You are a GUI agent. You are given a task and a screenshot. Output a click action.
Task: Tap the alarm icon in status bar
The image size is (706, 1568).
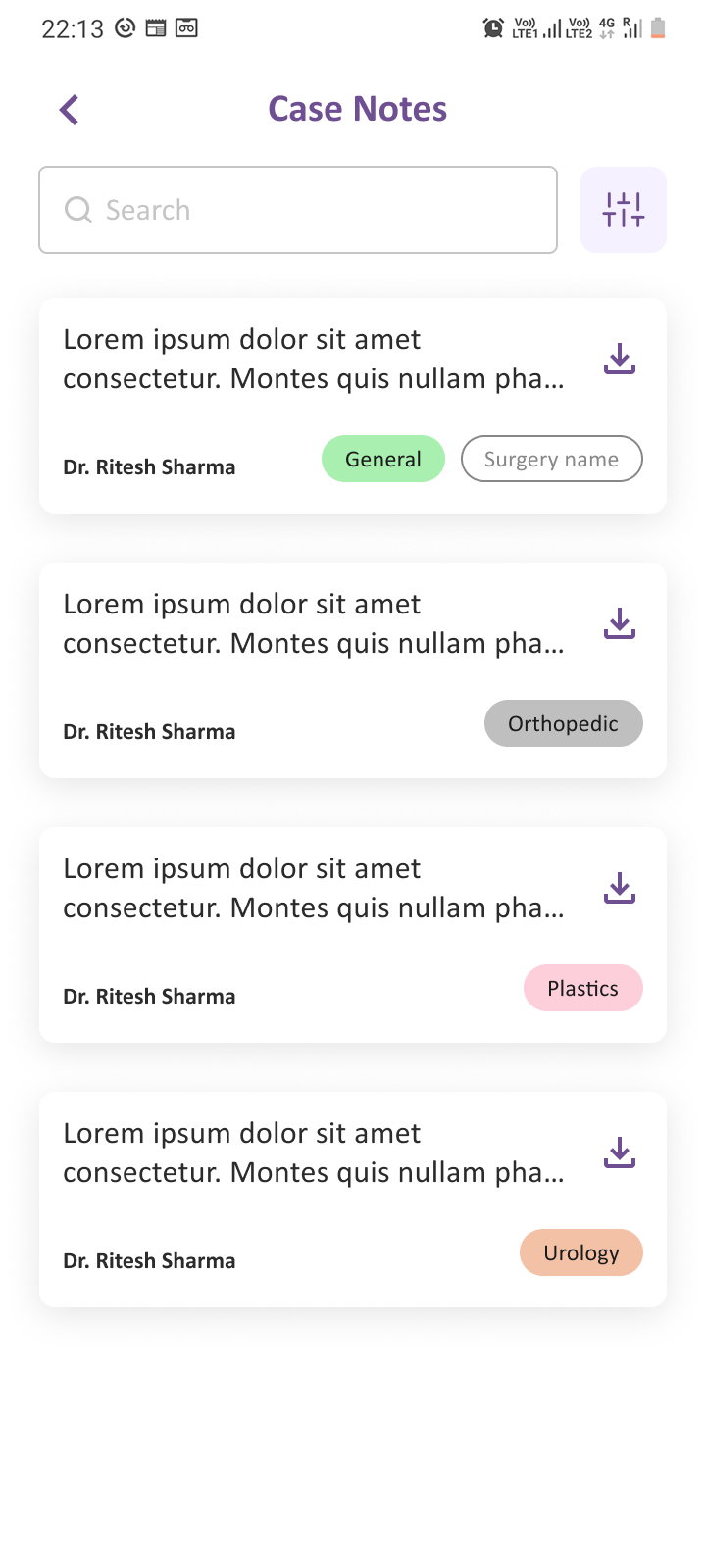(x=493, y=28)
